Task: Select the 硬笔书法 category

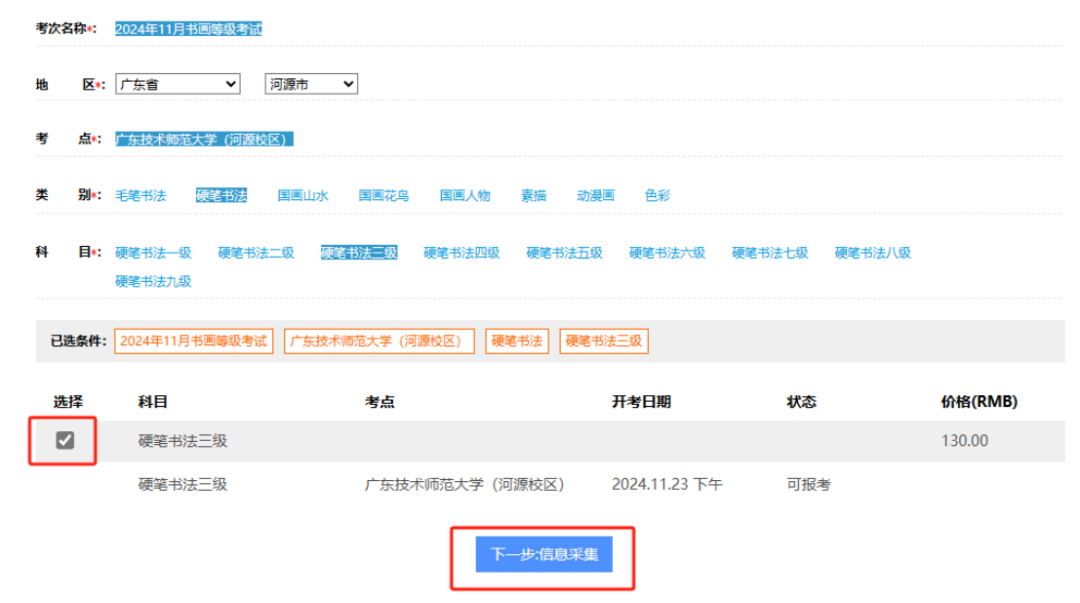Action: click(x=221, y=196)
